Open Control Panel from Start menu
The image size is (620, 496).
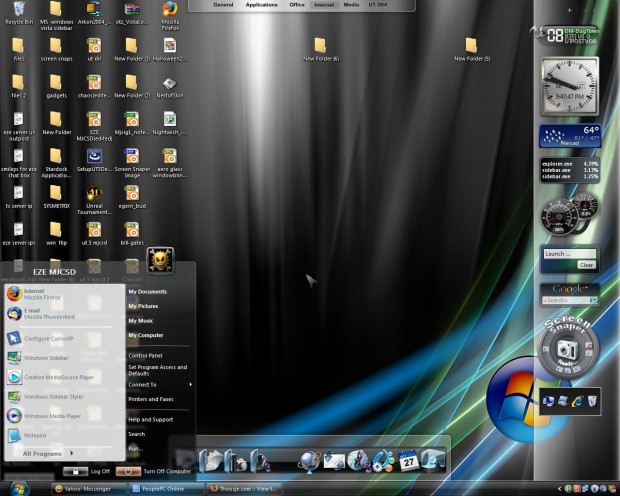146,356
